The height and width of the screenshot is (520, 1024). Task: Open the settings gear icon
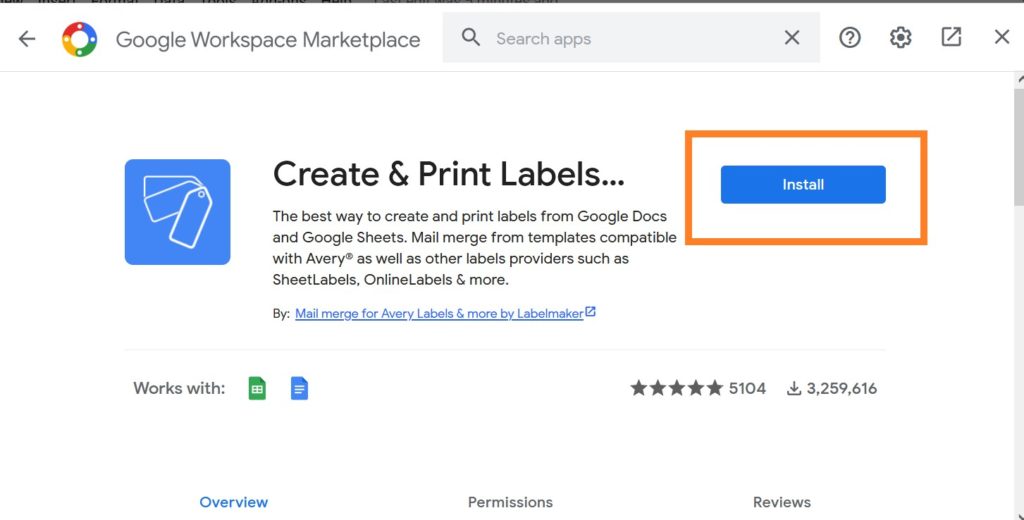(x=901, y=37)
